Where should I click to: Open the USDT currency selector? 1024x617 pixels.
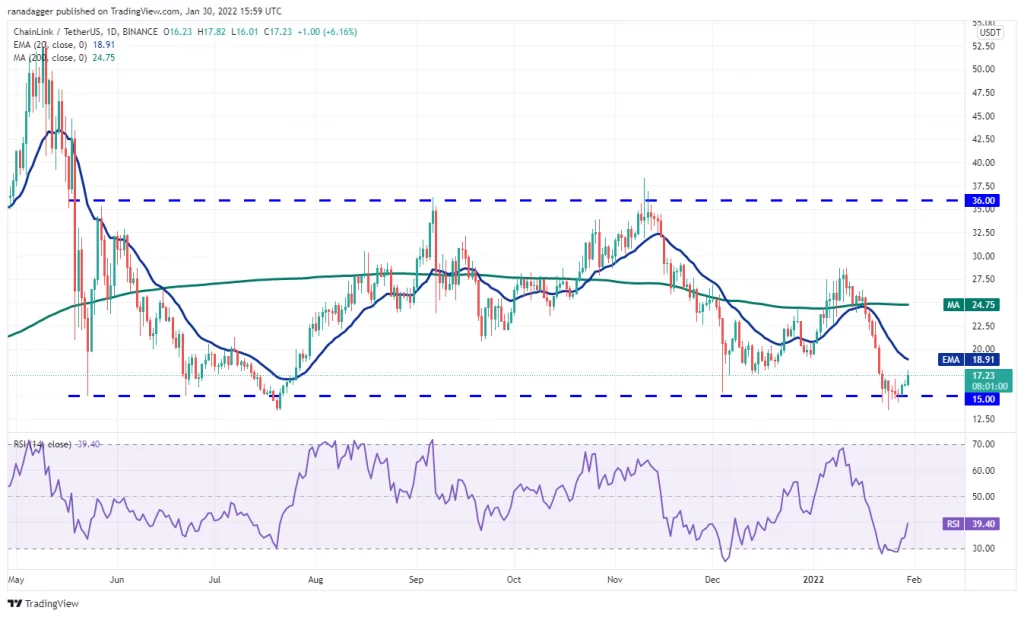coord(989,33)
